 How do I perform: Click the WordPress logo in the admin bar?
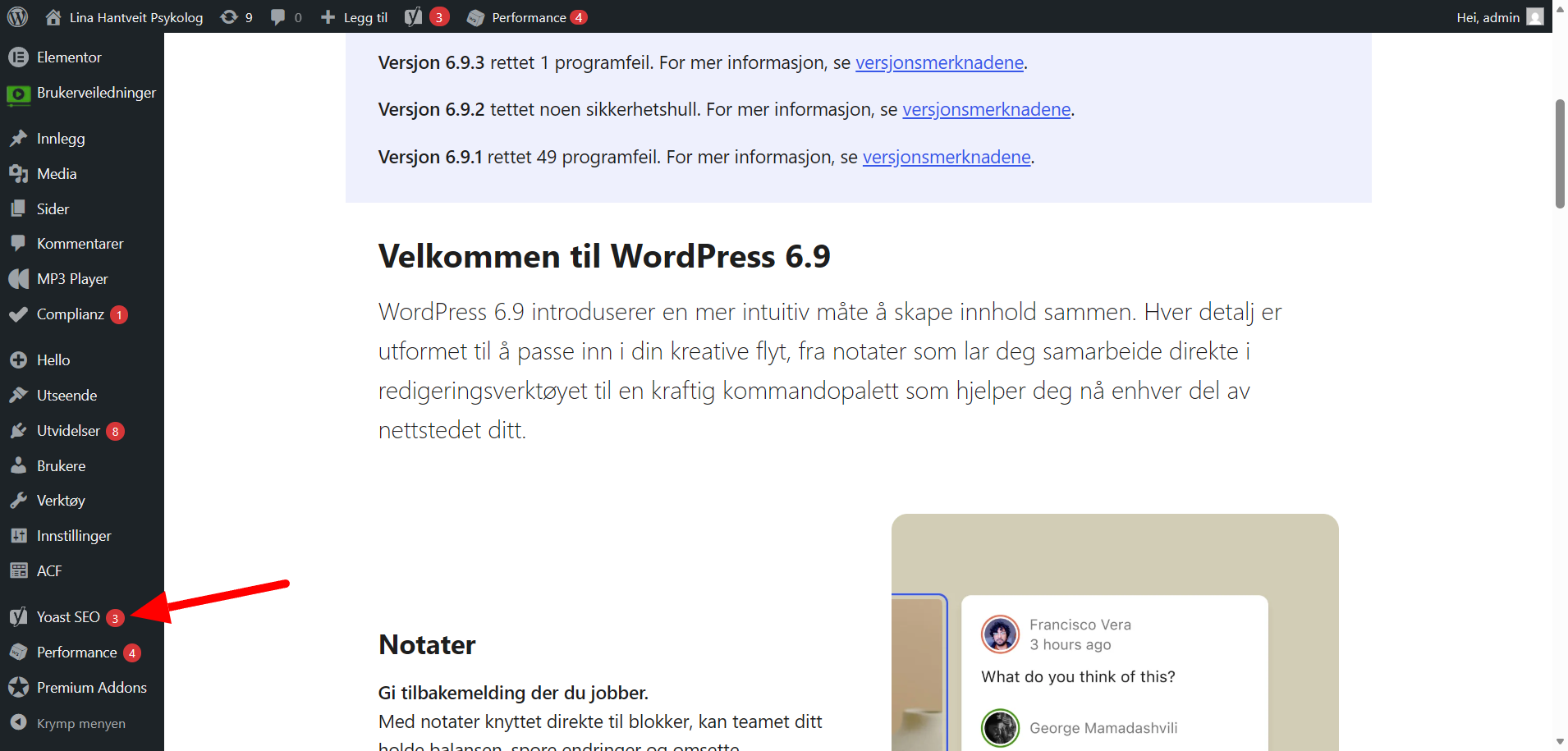click(x=17, y=16)
